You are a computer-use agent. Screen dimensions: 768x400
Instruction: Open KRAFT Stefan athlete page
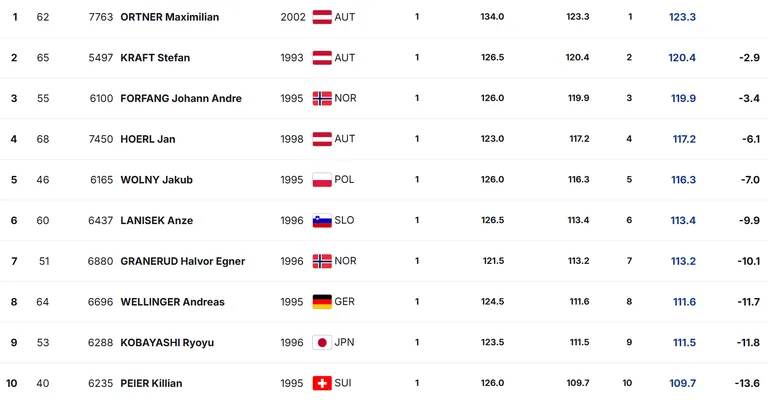155,58
